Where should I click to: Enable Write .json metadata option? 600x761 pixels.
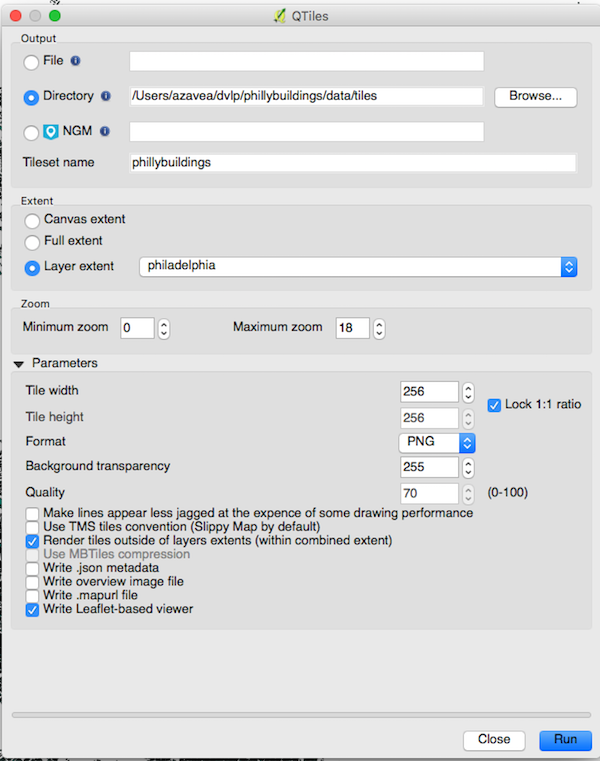click(x=32, y=568)
